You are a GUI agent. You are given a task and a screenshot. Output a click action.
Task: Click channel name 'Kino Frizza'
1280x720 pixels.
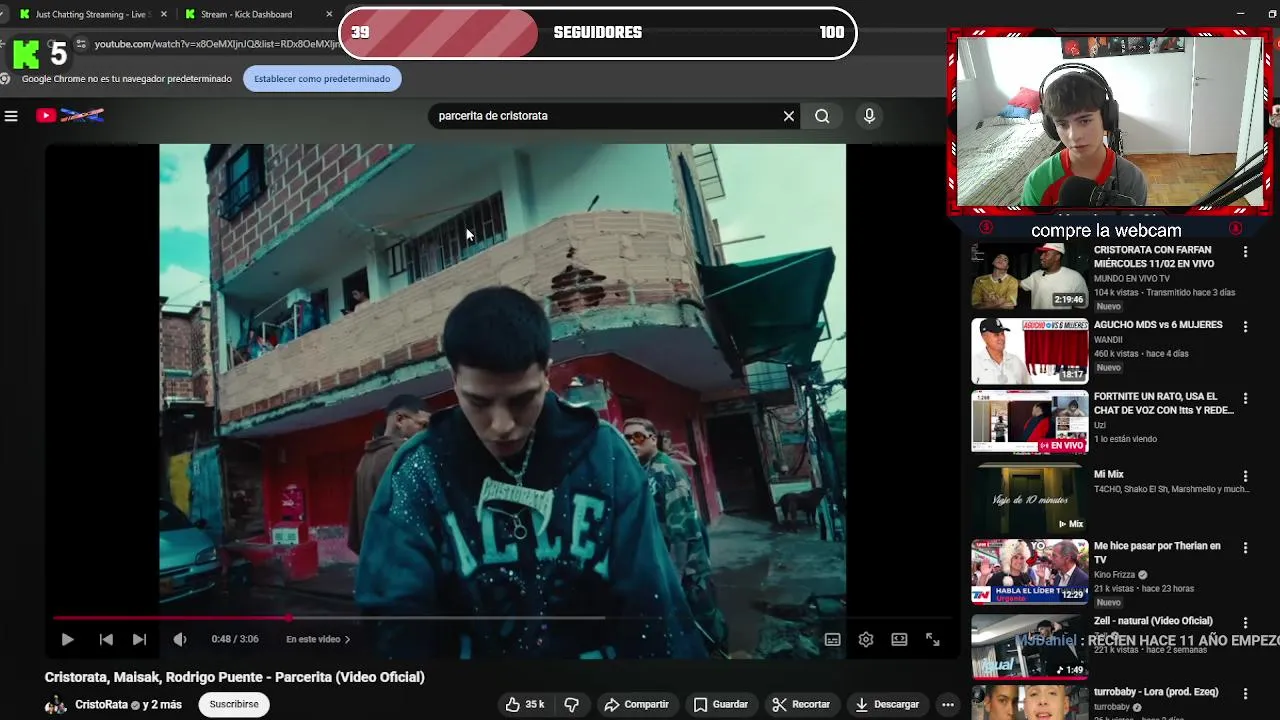1115,575
